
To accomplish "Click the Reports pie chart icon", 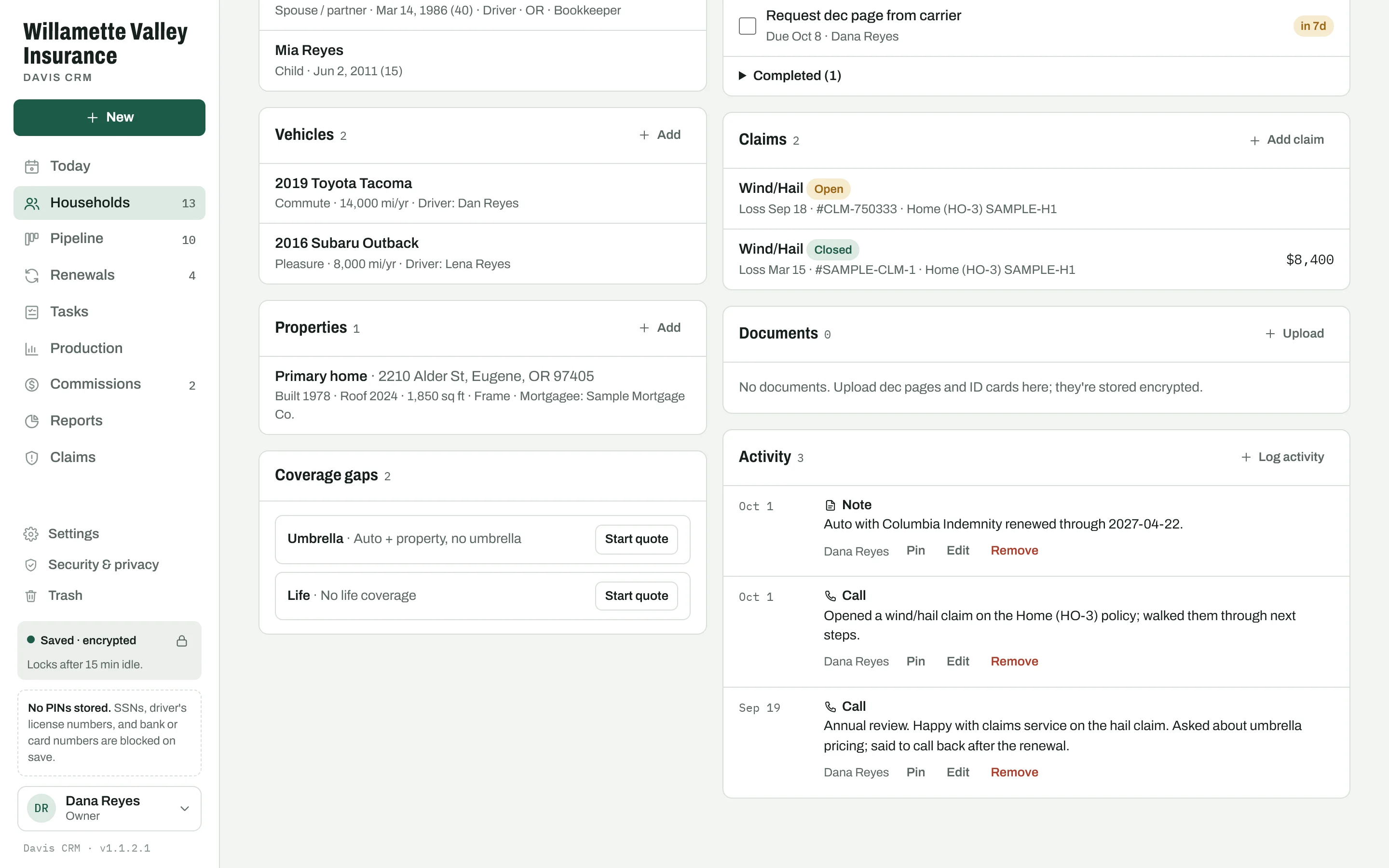I will click(31, 421).
